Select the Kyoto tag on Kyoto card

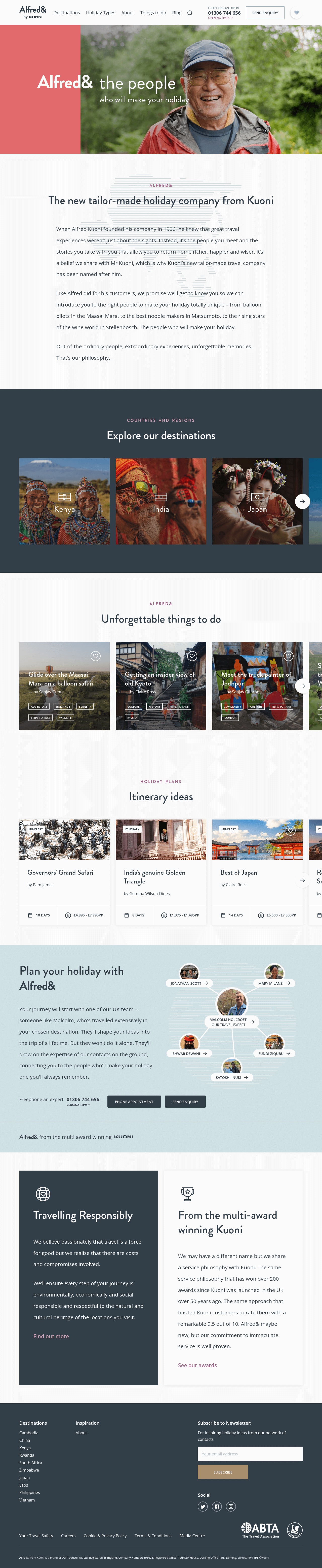pos(132,718)
